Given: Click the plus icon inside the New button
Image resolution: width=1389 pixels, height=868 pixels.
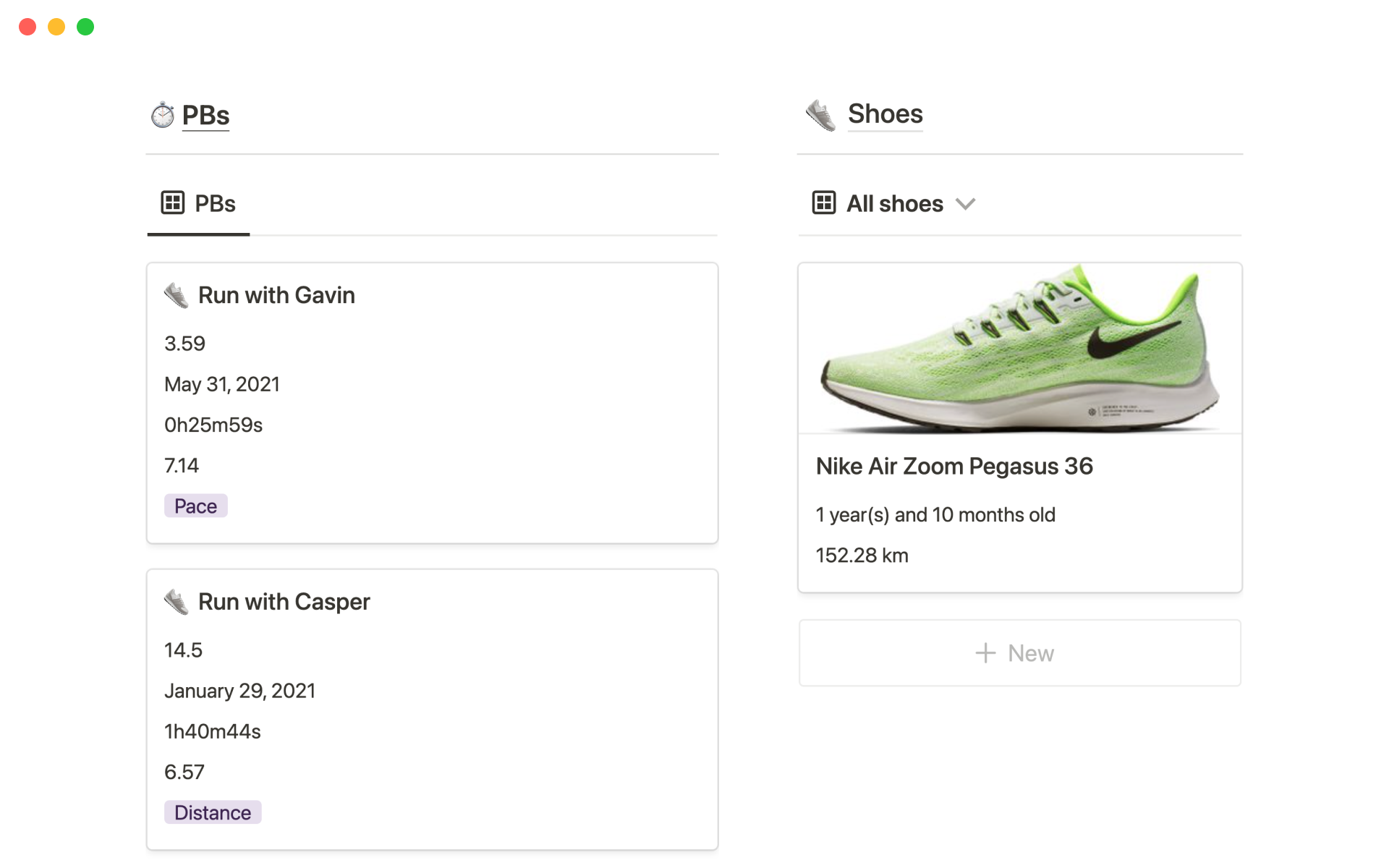Looking at the screenshot, I should pyautogui.click(x=985, y=652).
